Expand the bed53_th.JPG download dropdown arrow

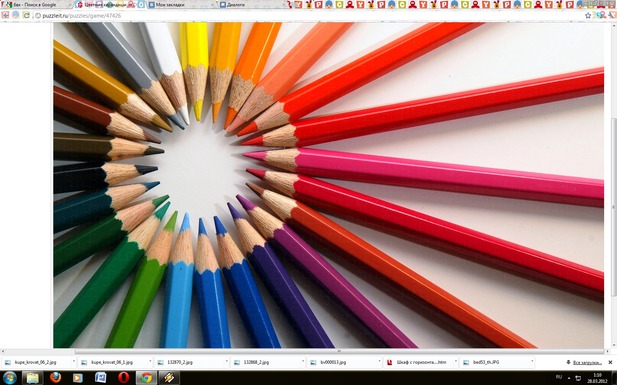click(532, 362)
